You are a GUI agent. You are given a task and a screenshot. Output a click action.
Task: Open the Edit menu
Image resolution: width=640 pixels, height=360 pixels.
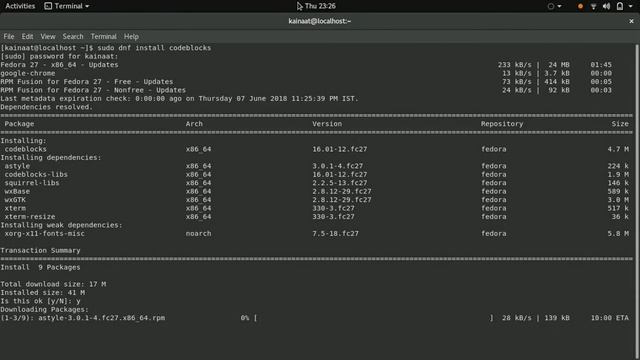(27, 36)
